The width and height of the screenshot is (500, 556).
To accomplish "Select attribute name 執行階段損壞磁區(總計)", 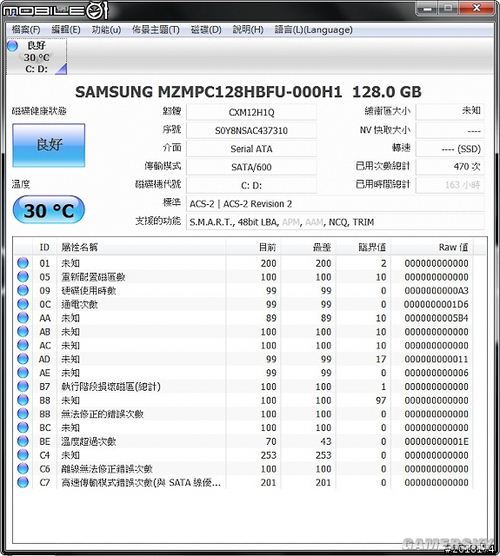I will [x=111, y=387].
